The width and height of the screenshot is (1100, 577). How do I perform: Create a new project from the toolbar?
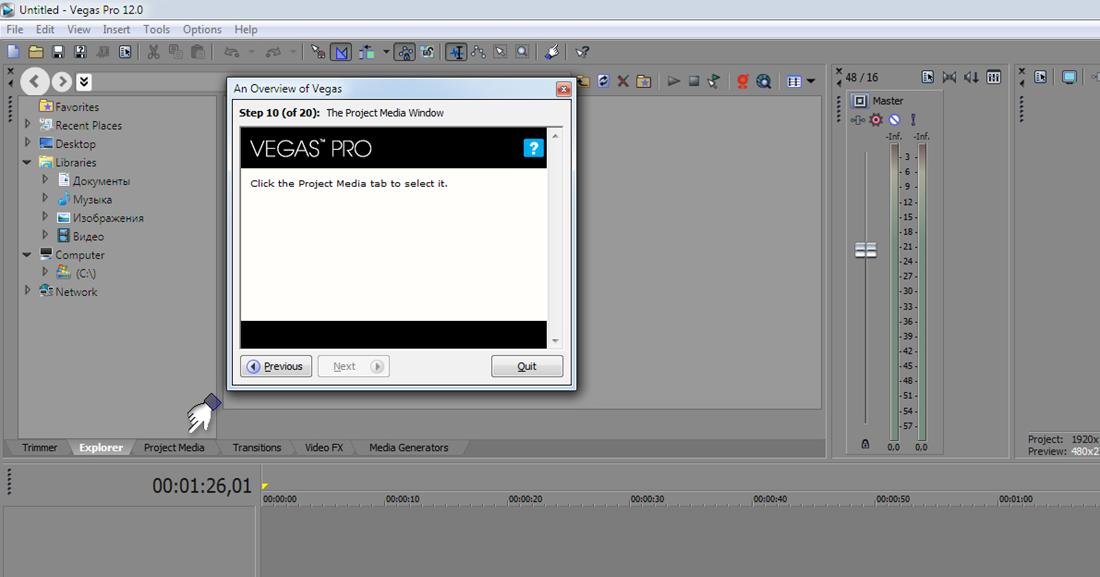[13, 52]
